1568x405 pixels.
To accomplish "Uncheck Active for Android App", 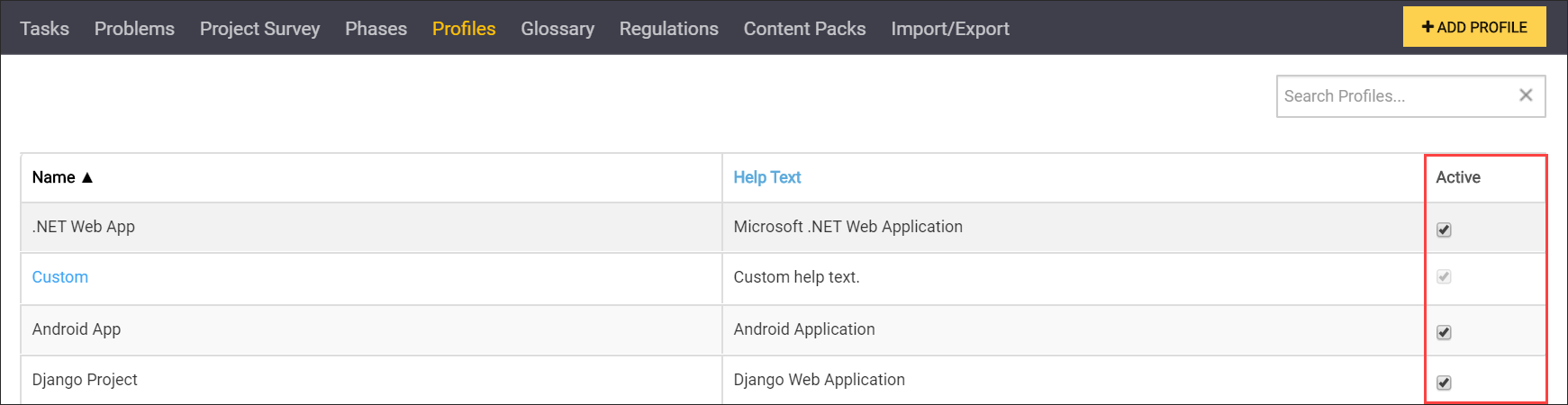I will tap(1444, 332).
